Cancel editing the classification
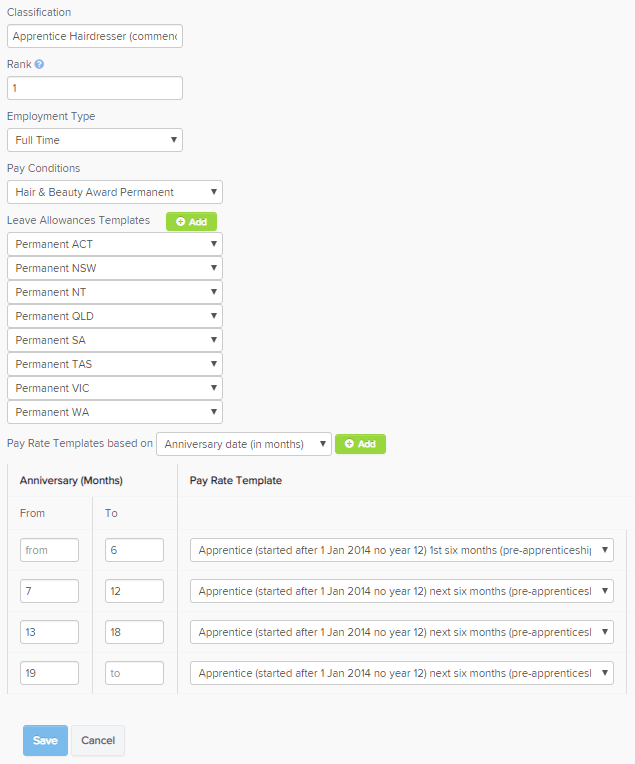This screenshot has height=764, width=635. [x=98, y=740]
